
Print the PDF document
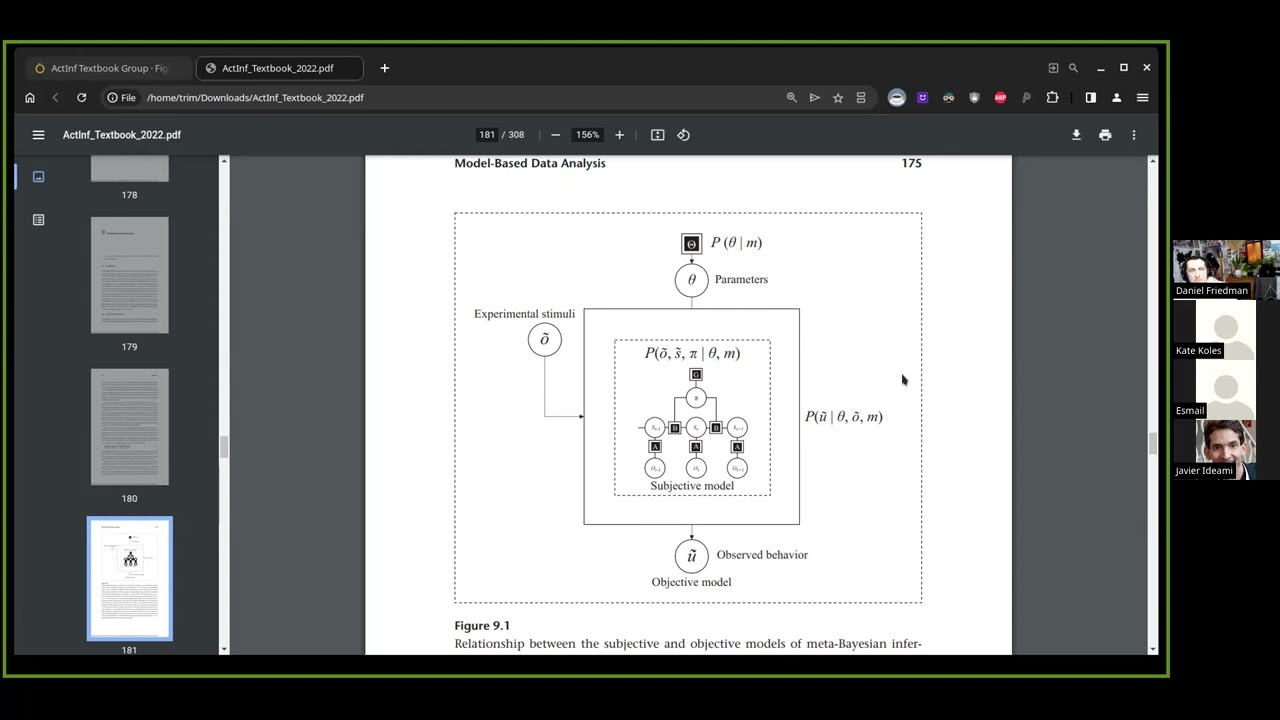point(1105,135)
